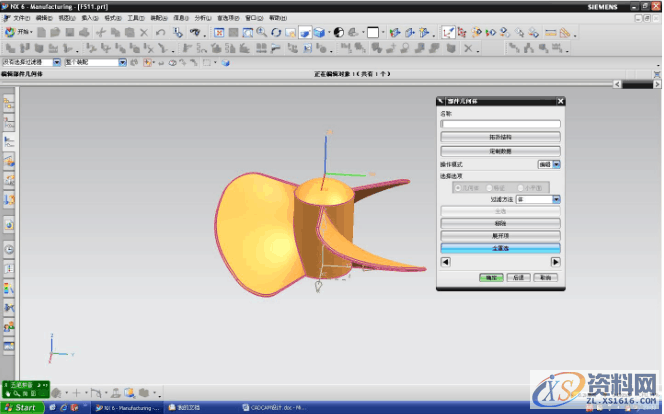This screenshot has width=664, height=414.
Task: Click the shaded cube rendering style icon
Action: (x=320, y=33)
